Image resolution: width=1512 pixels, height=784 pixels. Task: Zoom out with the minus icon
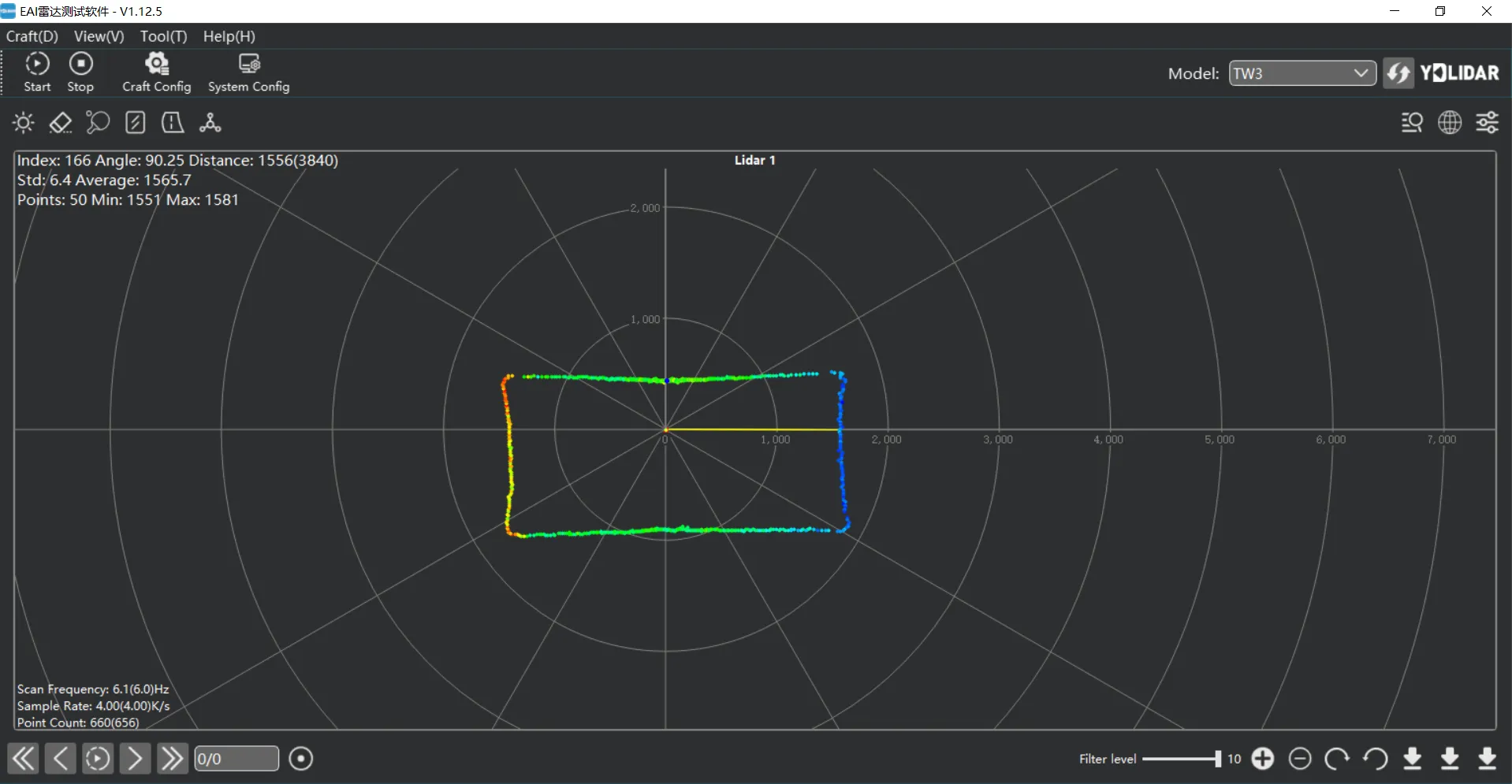(x=1300, y=758)
